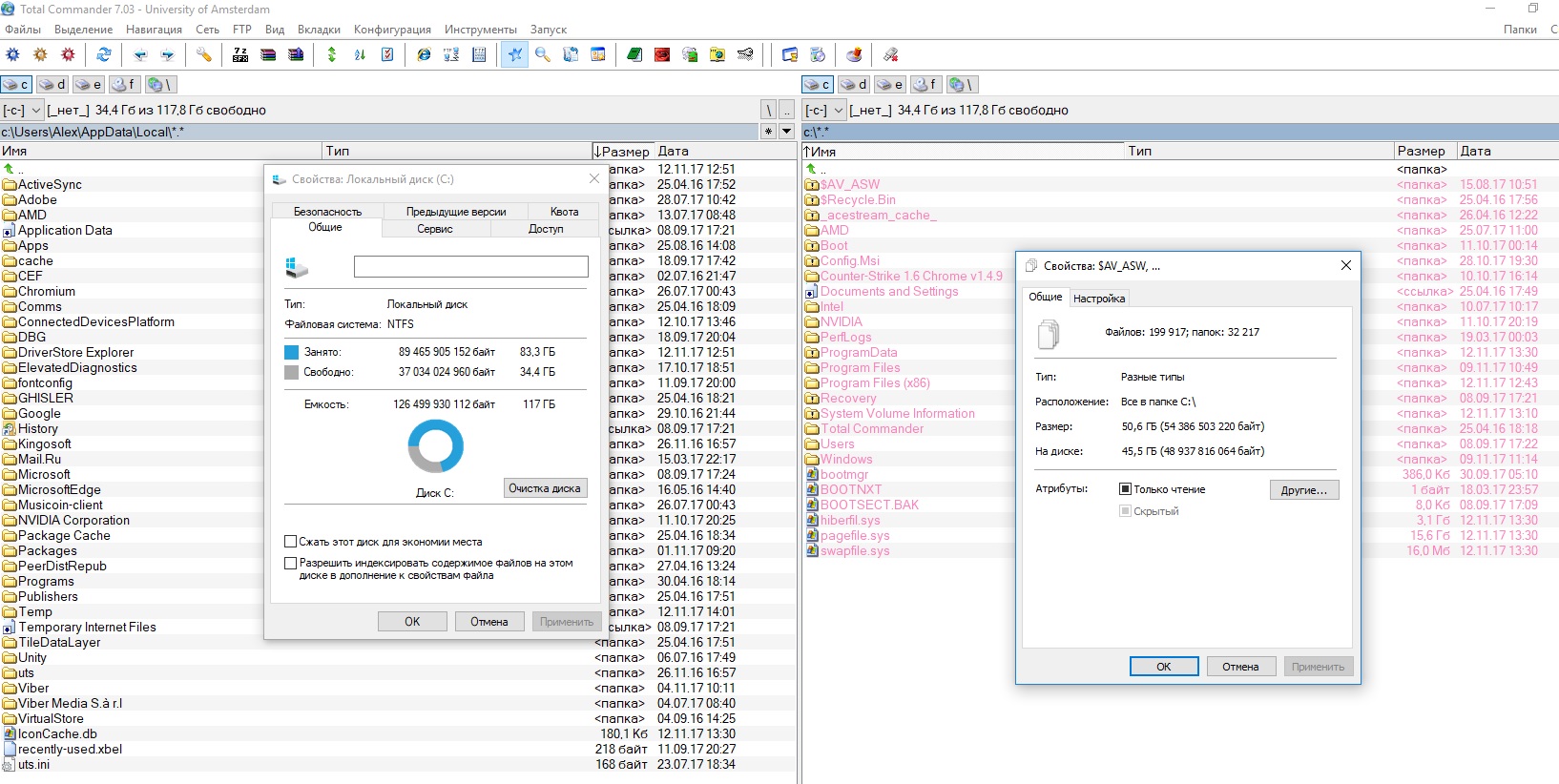Screen dimensions: 1559x784
Task: Sort the left panel by Тип column
Action: 458,151
